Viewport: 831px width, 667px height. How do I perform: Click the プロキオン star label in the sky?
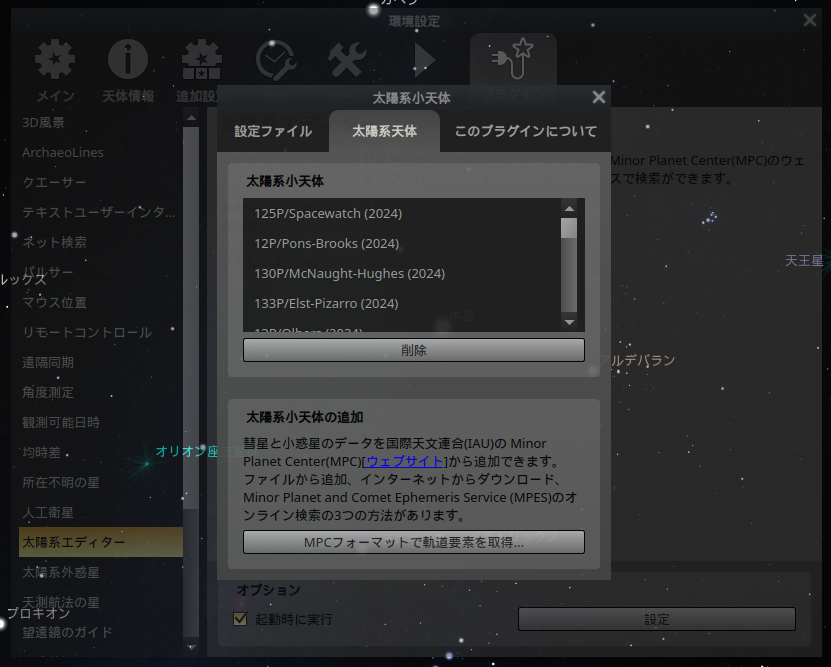point(39,613)
